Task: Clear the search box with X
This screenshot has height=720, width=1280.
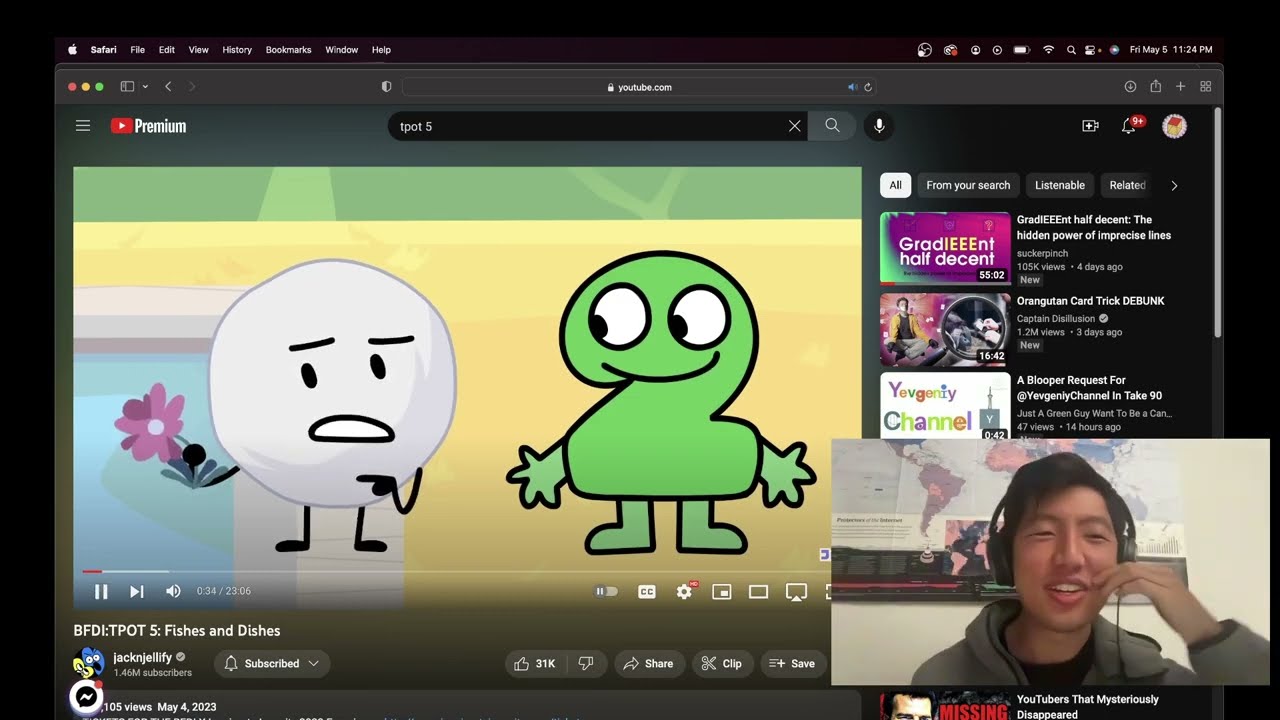Action: [794, 126]
